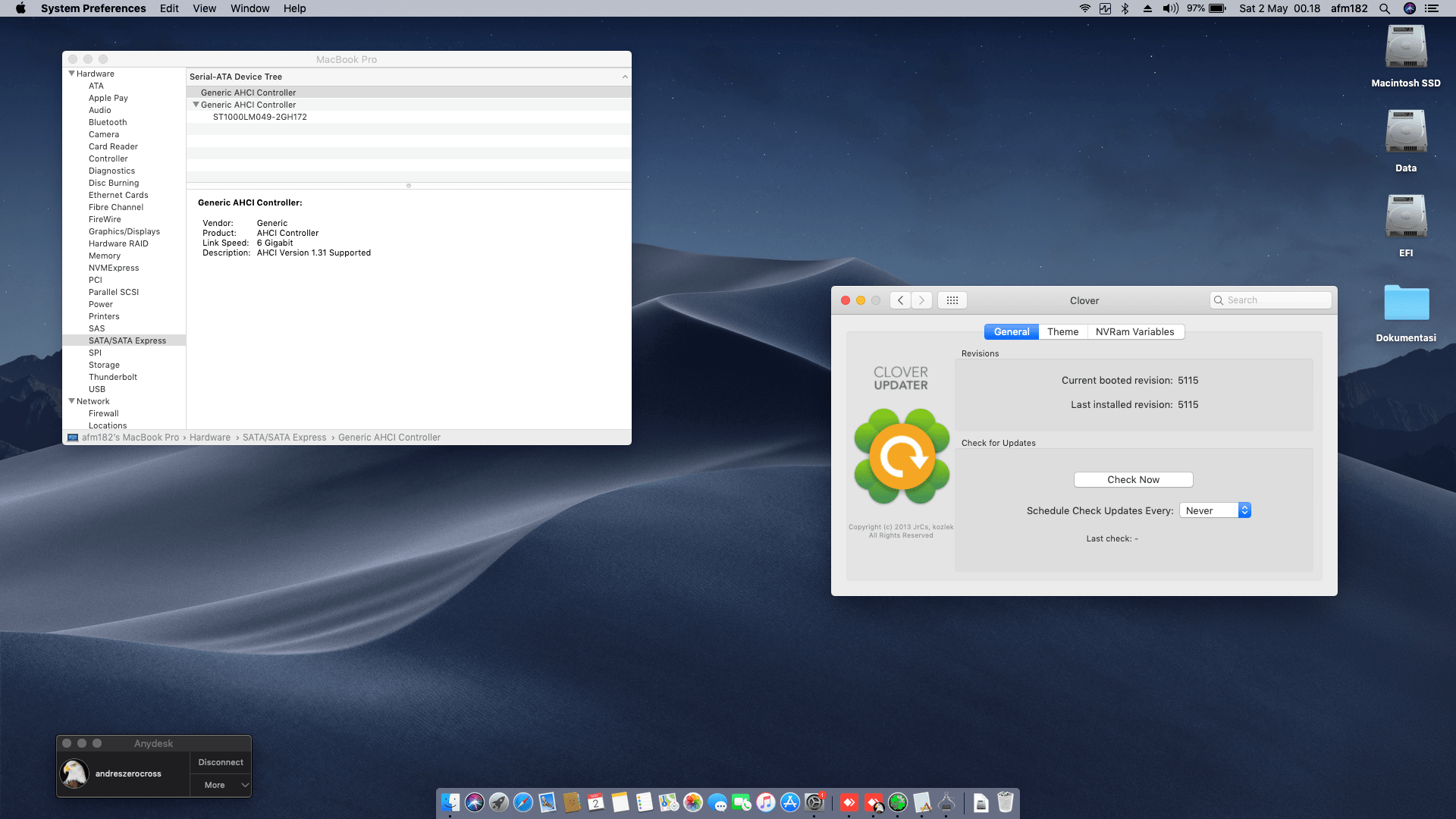Go forward in Clover preference pane
Viewport: 1456px width, 819px height.
click(922, 300)
